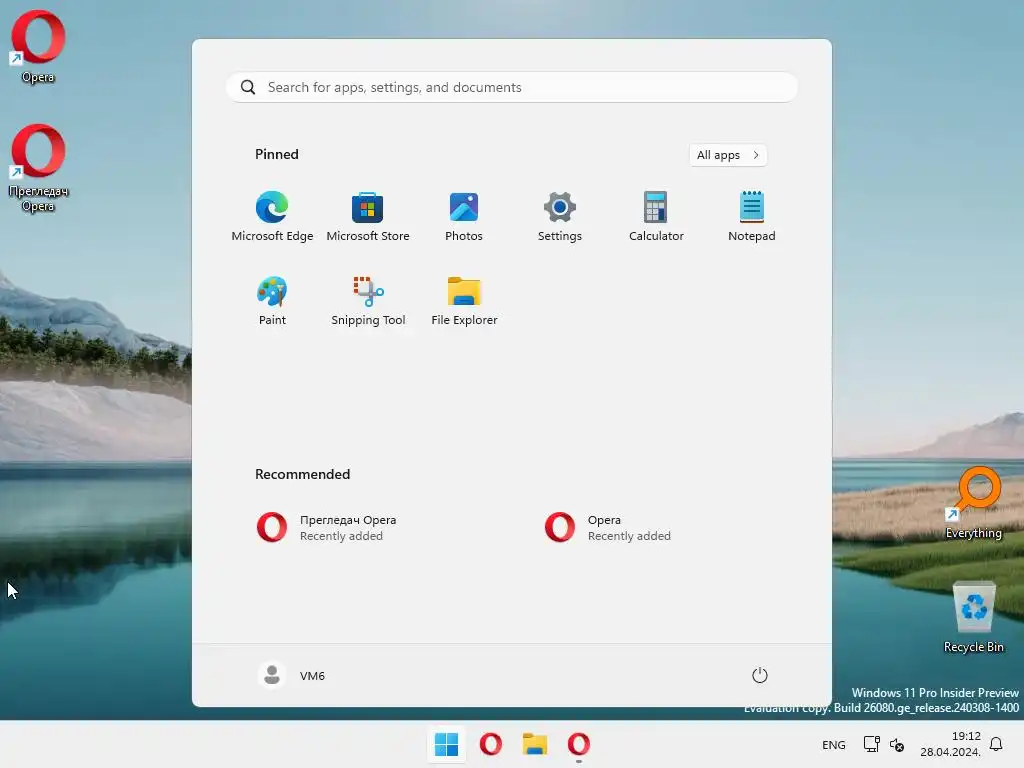The width and height of the screenshot is (1024, 768).
Task: Open Notepad from pinned apps
Action: tap(752, 217)
